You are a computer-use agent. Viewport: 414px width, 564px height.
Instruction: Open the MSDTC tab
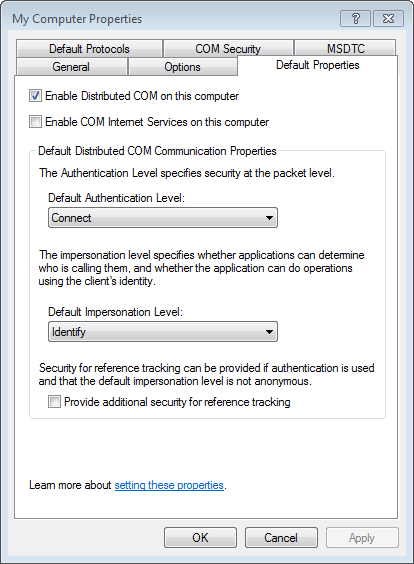(x=345, y=49)
